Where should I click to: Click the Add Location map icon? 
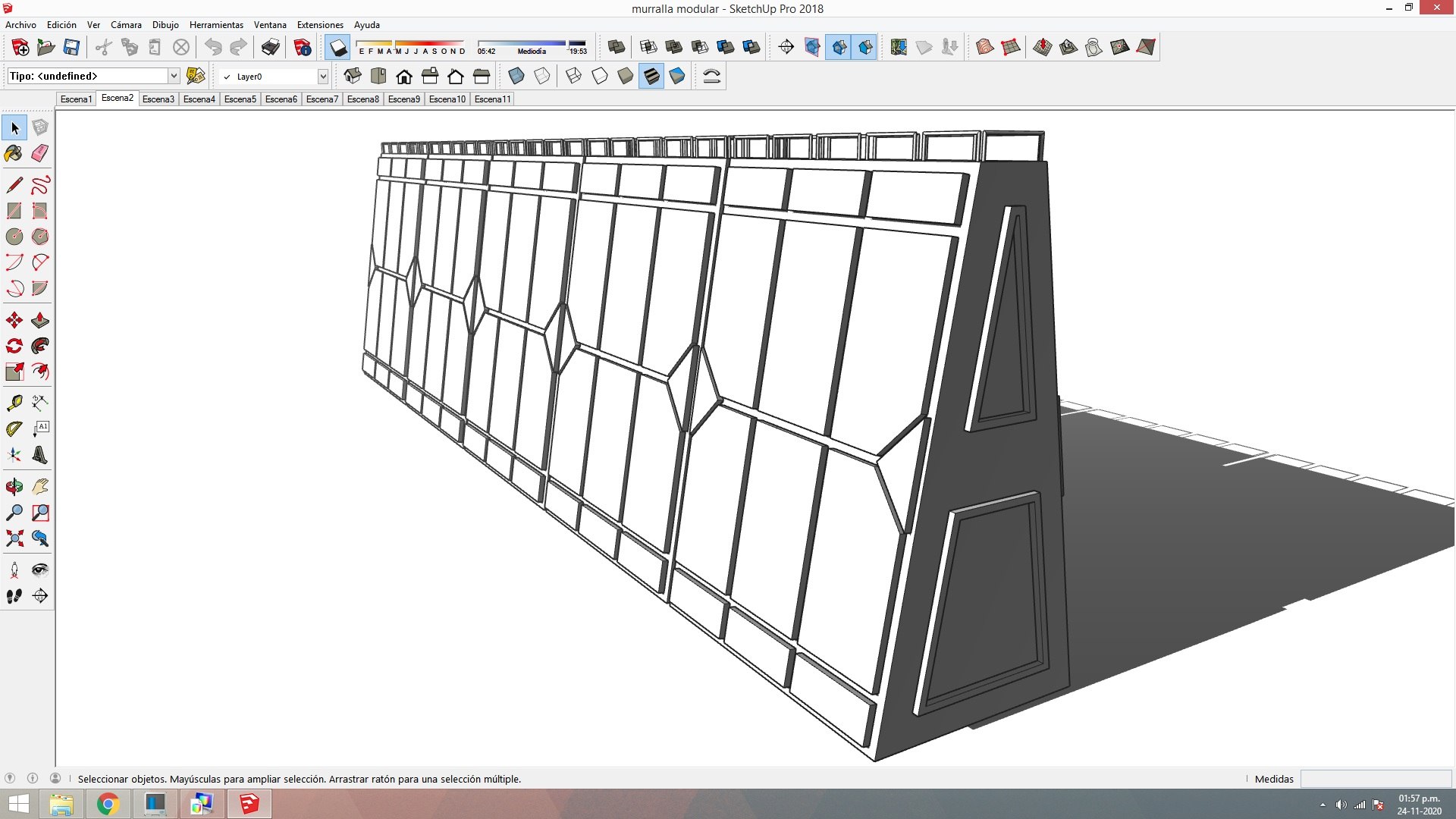899,47
